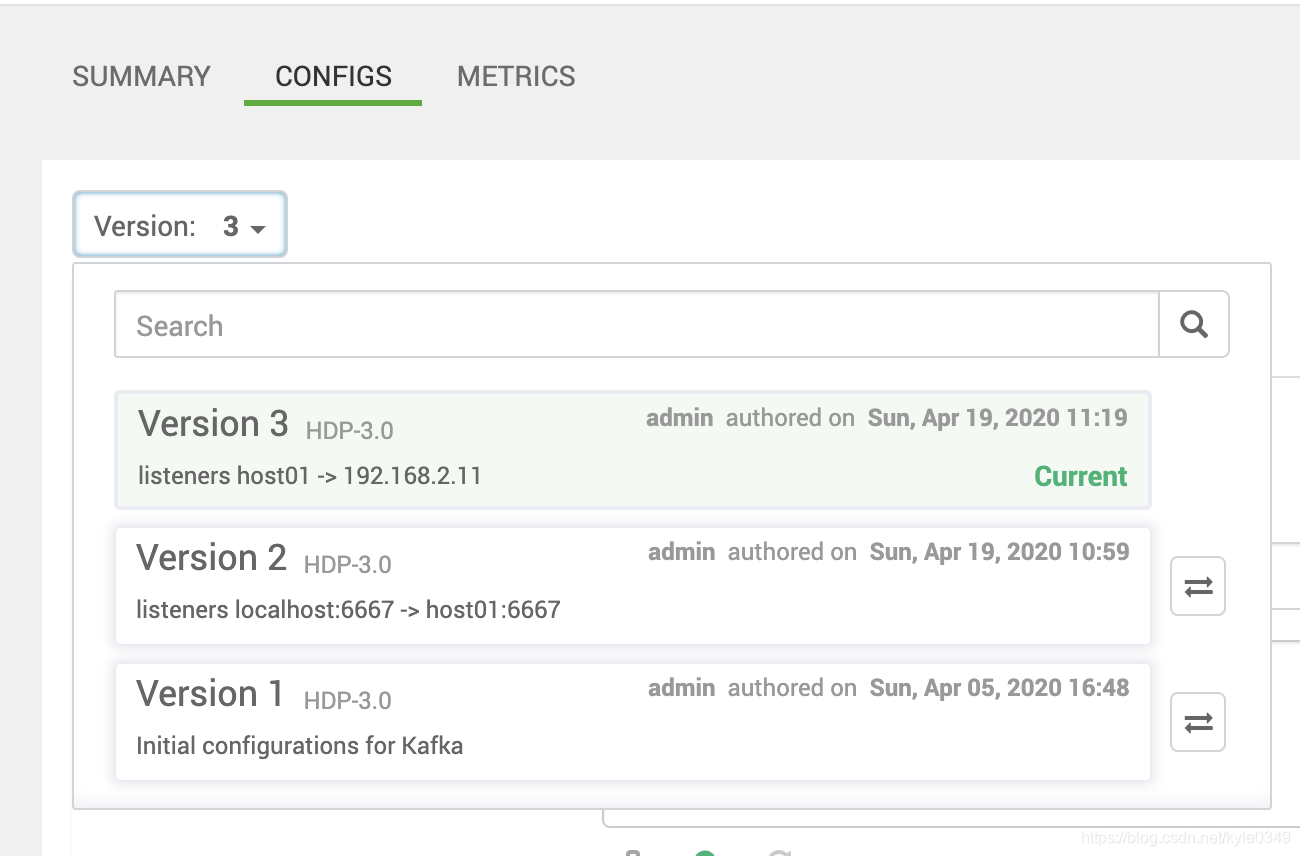Collapse the Version 3 dropdown
Screen dimensions: 1300x856
click(x=180, y=225)
